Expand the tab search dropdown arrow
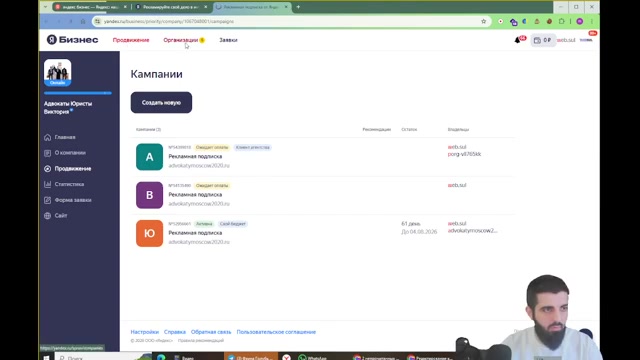Viewport: 640px width, 360px height. point(45,7)
